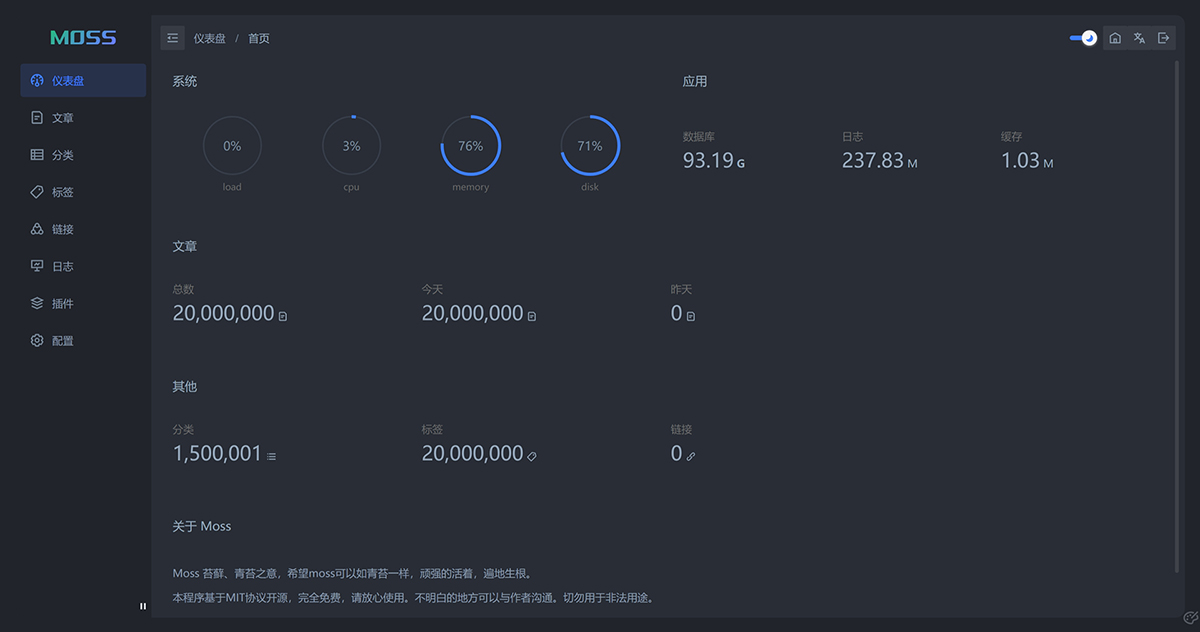Collapse the sidebar with the menu fold button
This screenshot has width=1200, height=632.
[x=173, y=38]
